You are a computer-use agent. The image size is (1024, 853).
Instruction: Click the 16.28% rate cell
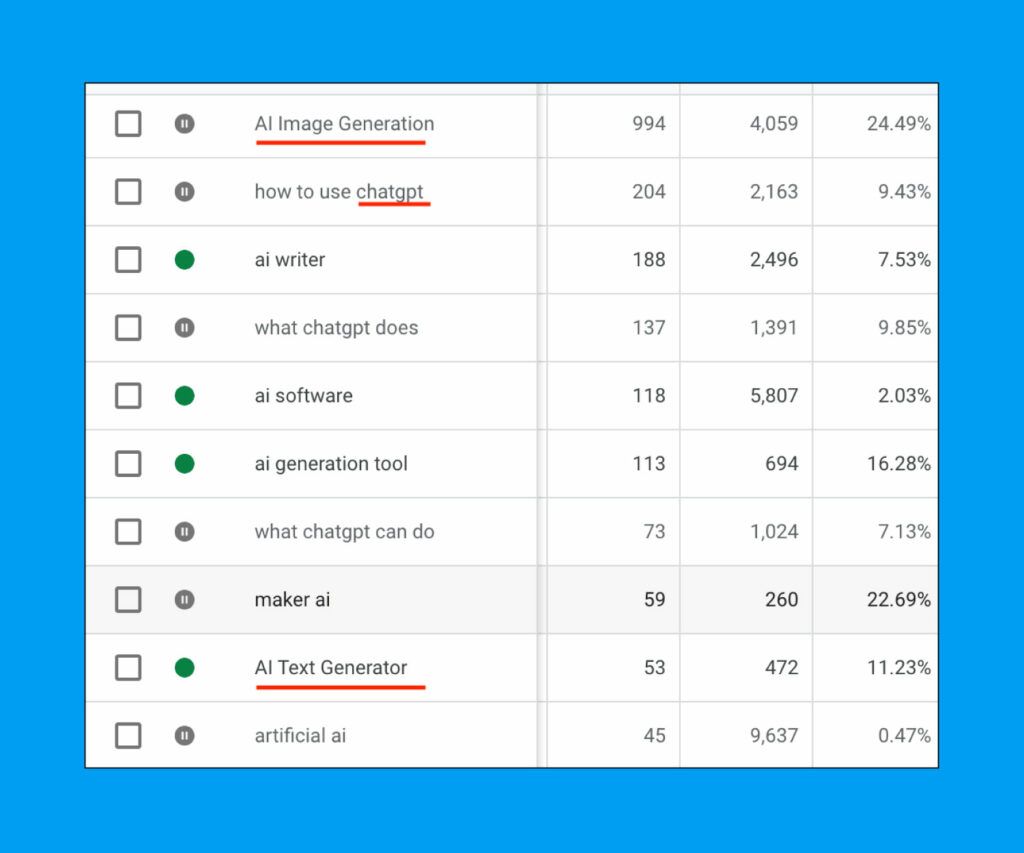pos(899,464)
